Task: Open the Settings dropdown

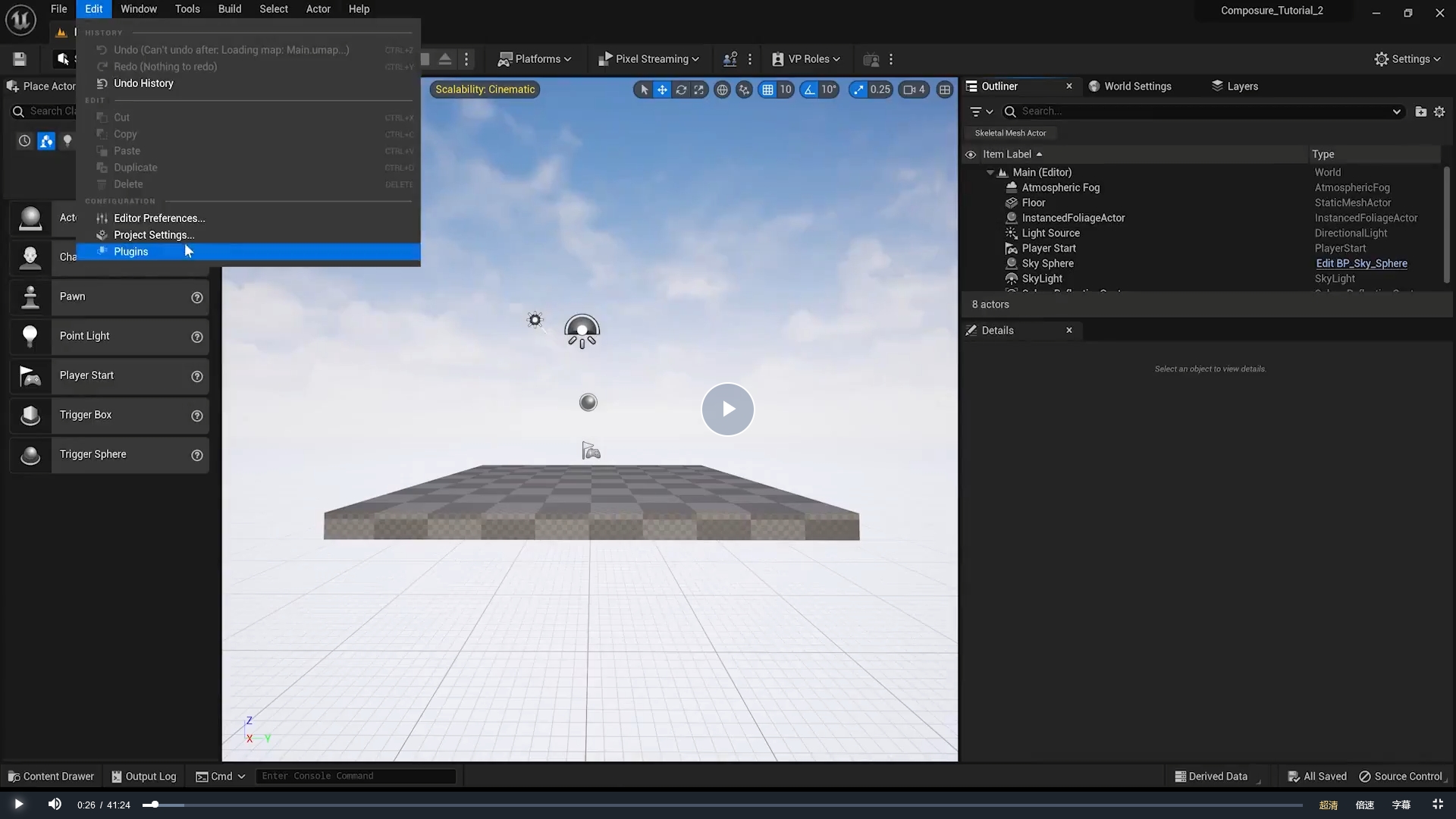Action: tap(1407, 59)
